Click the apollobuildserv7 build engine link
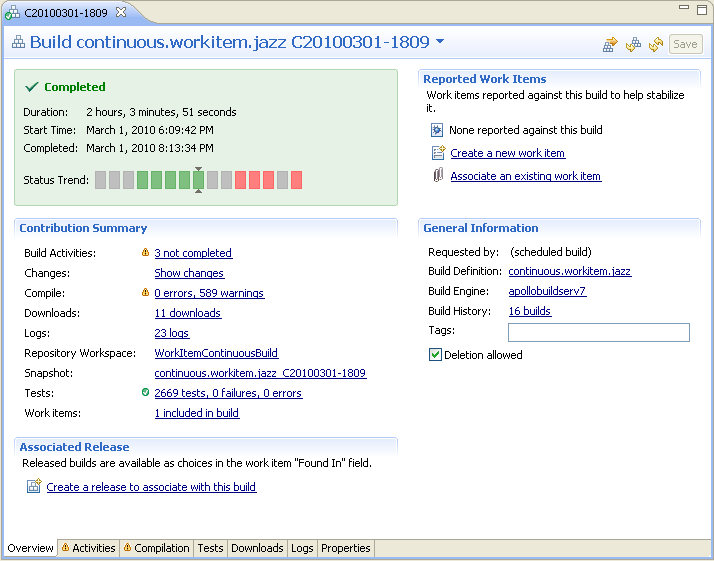 coord(547,291)
